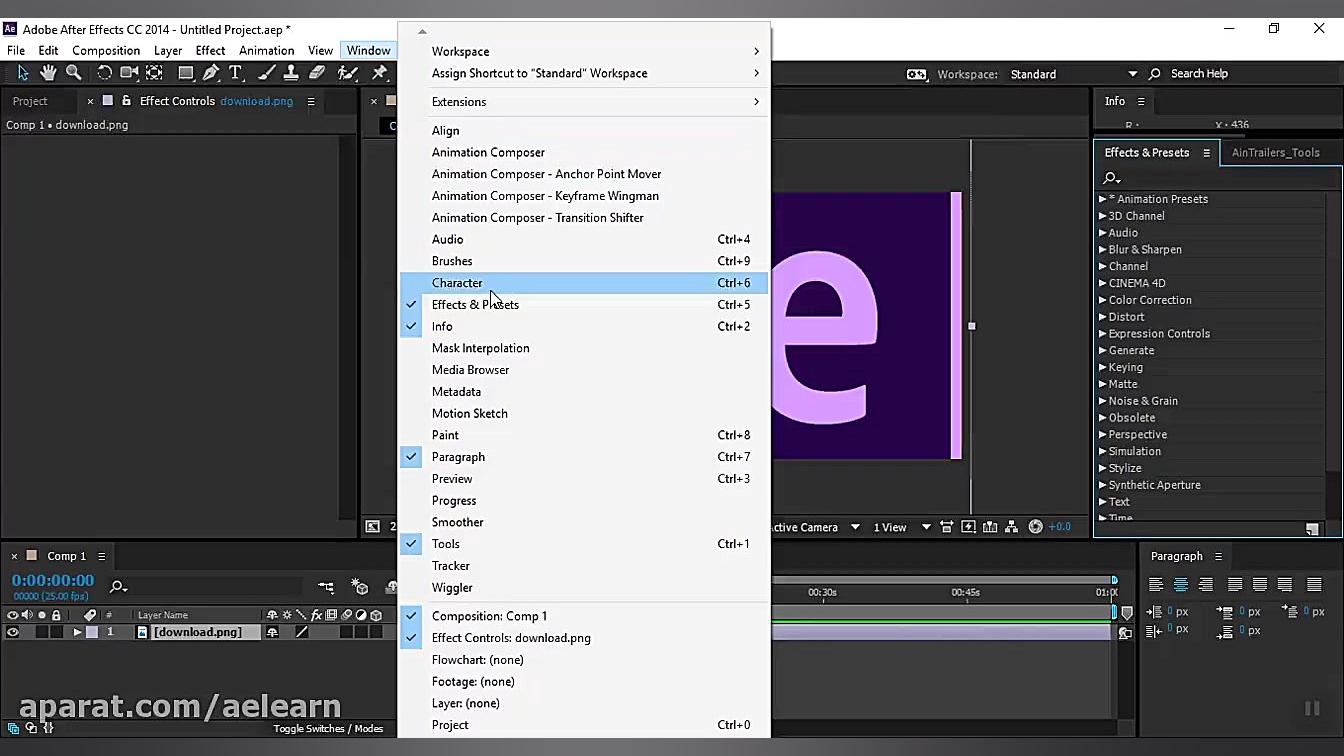Click the Fast Previews icon

coord(968,527)
